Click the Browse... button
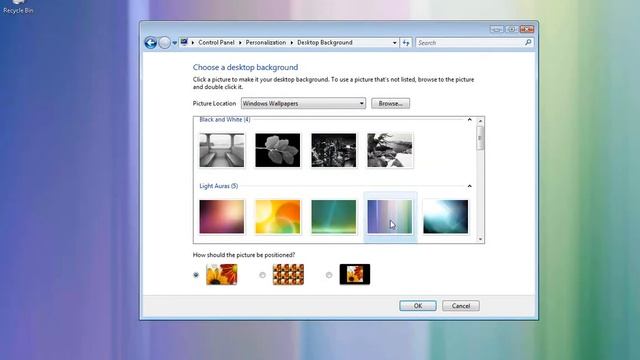The image size is (640, 360). point(391,104)
